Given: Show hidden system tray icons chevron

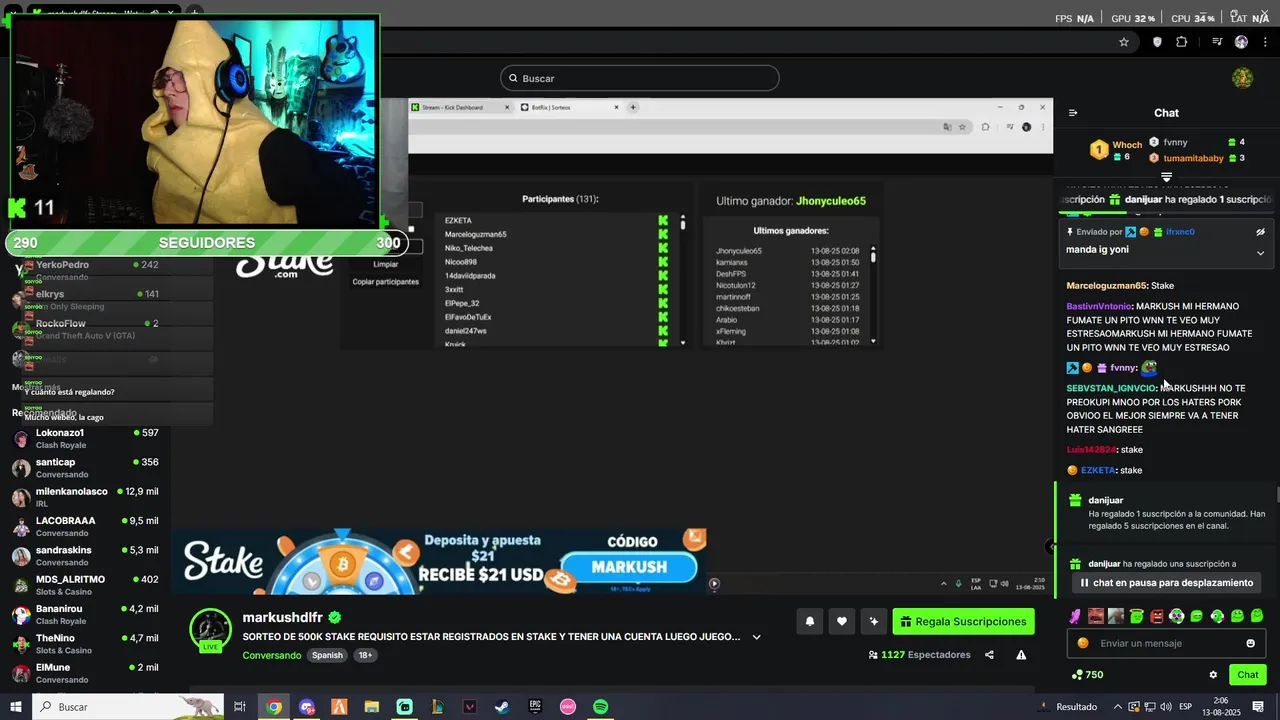Looking at the screenshot, I should pyautogui.click(x=1118, y=707).
